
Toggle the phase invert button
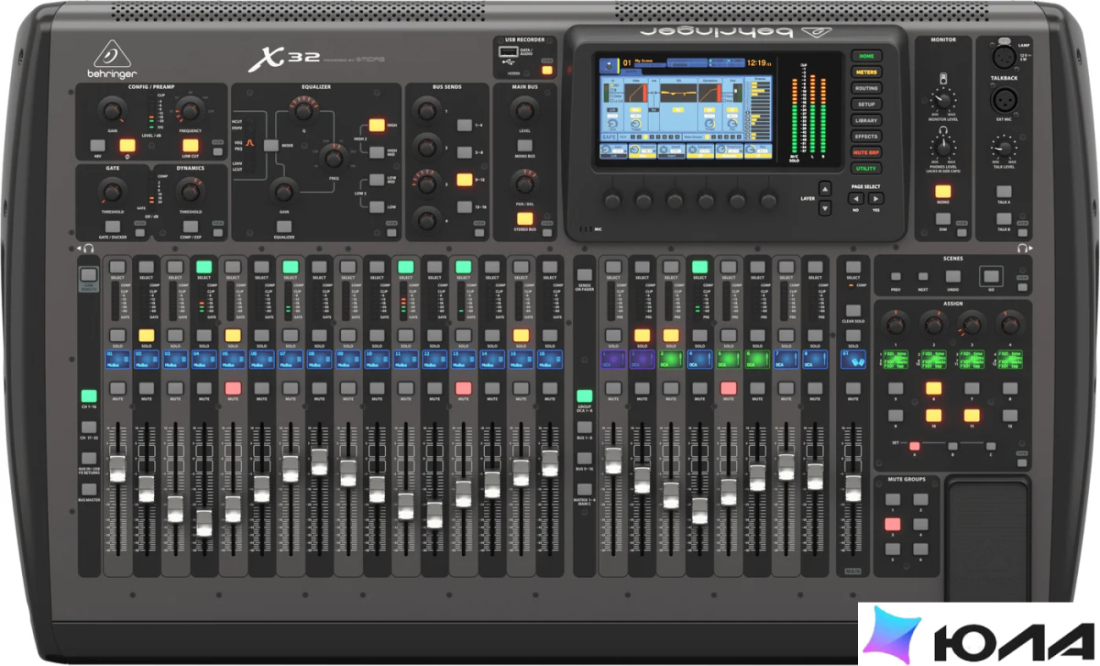[x=127, y=146]
